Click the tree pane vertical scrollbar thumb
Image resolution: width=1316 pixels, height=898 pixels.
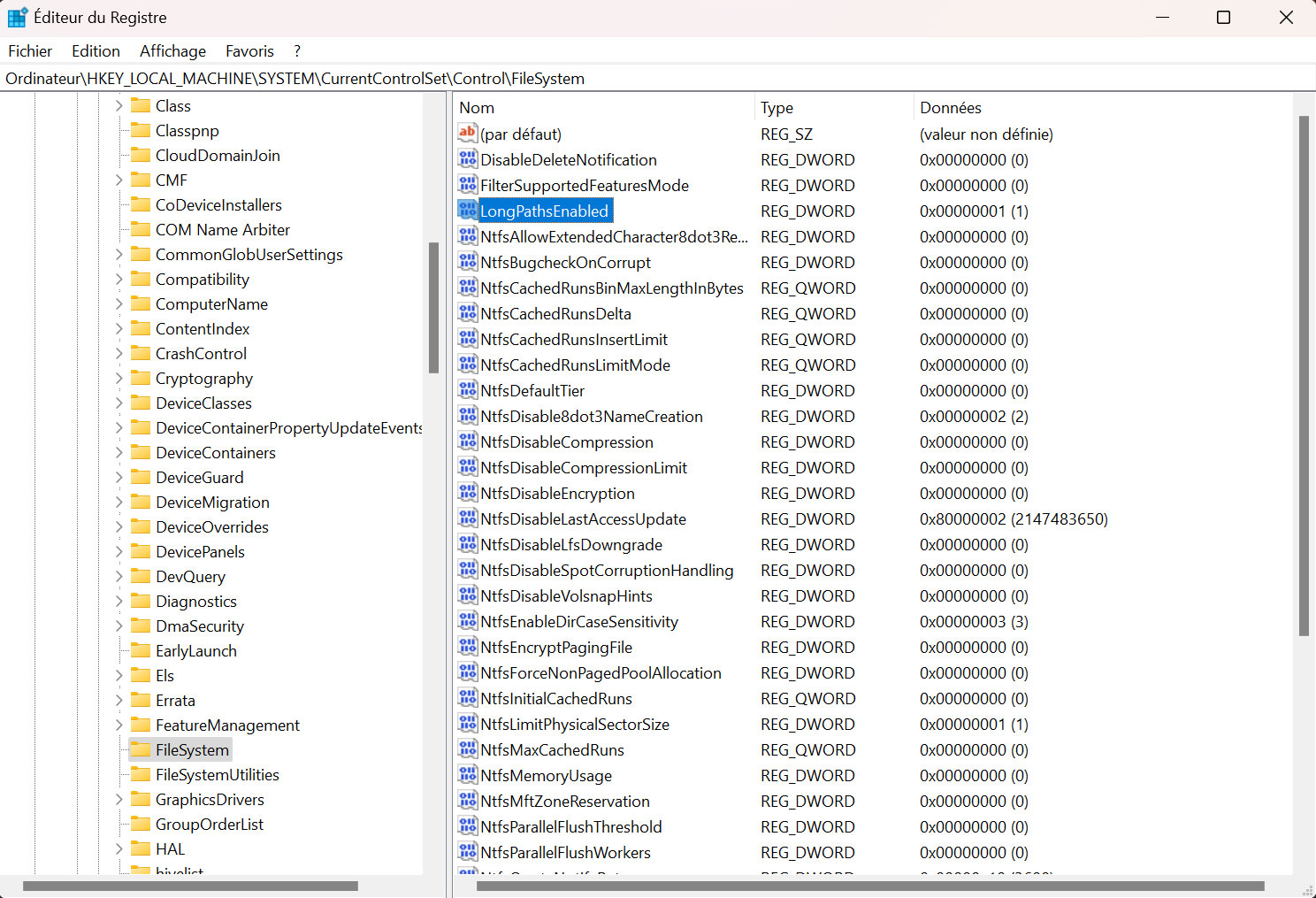tap(433, 307)
